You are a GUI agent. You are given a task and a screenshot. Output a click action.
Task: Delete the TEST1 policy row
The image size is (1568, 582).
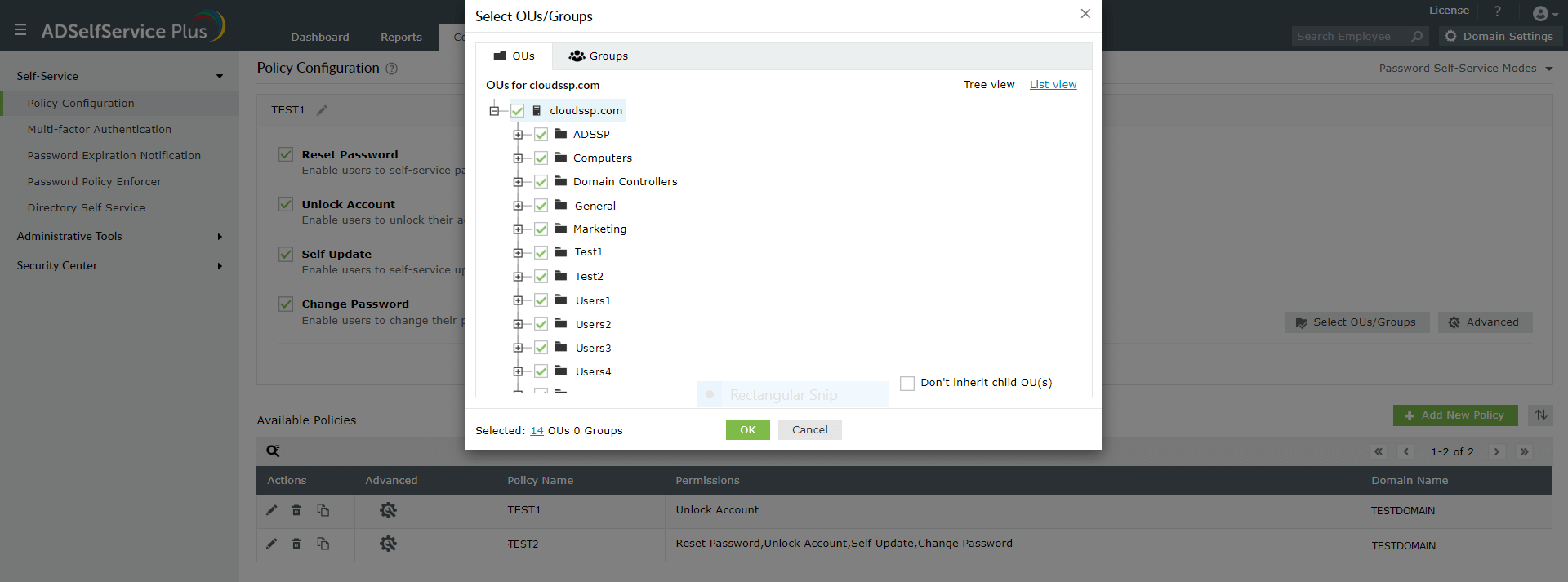click(296, 510)
